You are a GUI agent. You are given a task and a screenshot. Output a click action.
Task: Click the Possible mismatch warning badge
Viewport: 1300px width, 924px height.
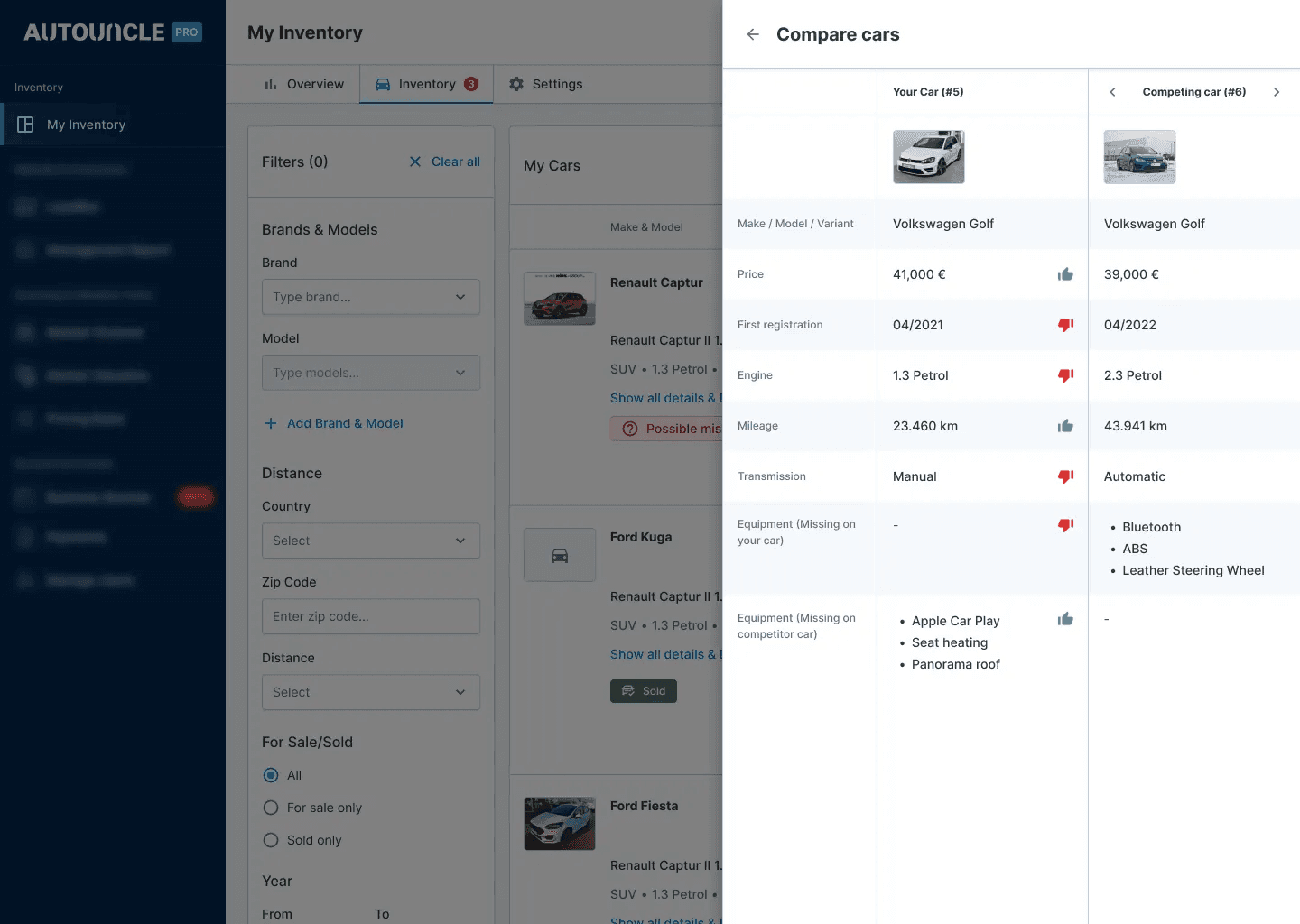coord(666,429)
